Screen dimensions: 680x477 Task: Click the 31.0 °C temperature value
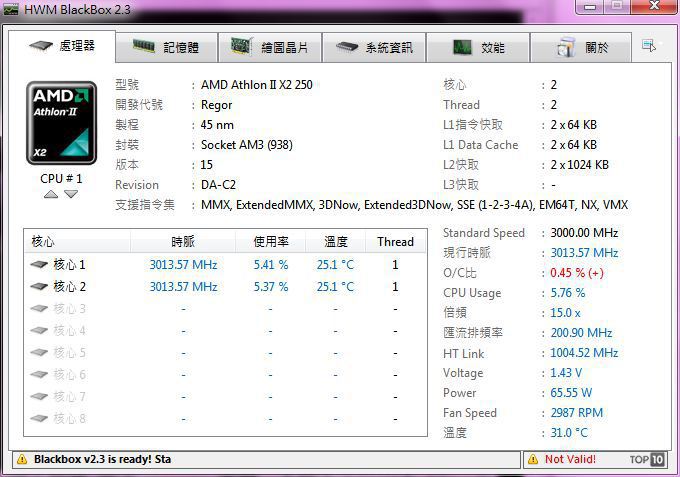[569, 432]
